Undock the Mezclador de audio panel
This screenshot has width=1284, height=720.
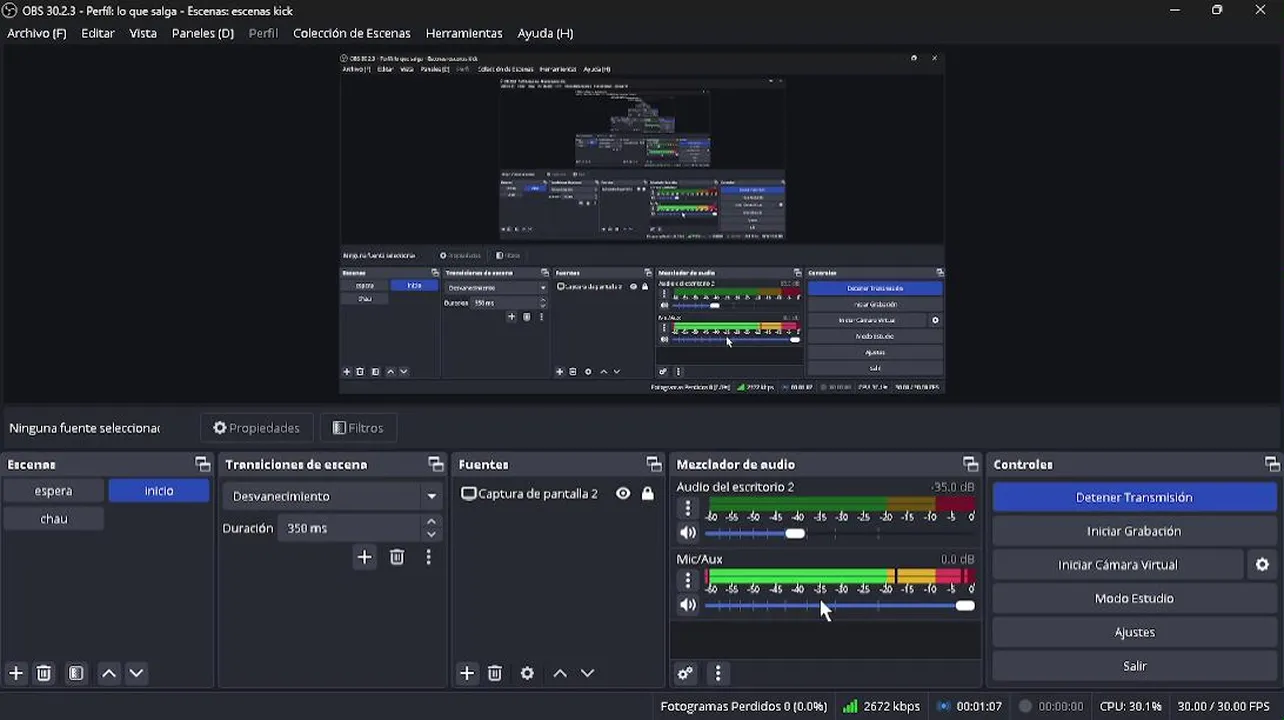970,464
